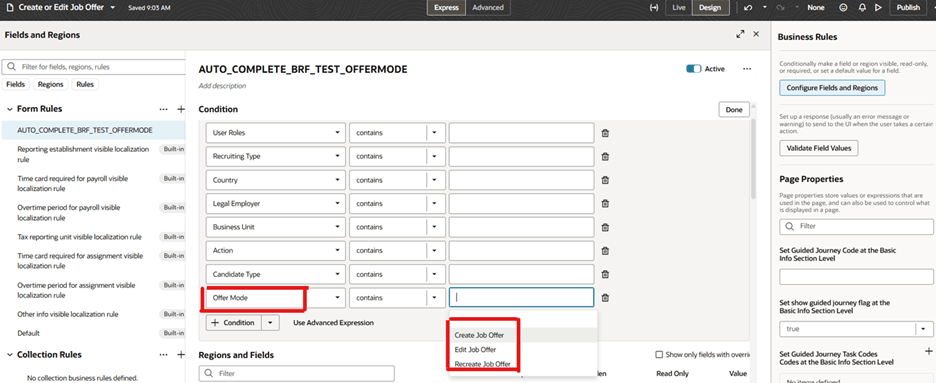This screenshot has height=383, width=936.
Task: Switch to the Advanced mode tab
Action: pyautogui.click(x=488, y=8)
